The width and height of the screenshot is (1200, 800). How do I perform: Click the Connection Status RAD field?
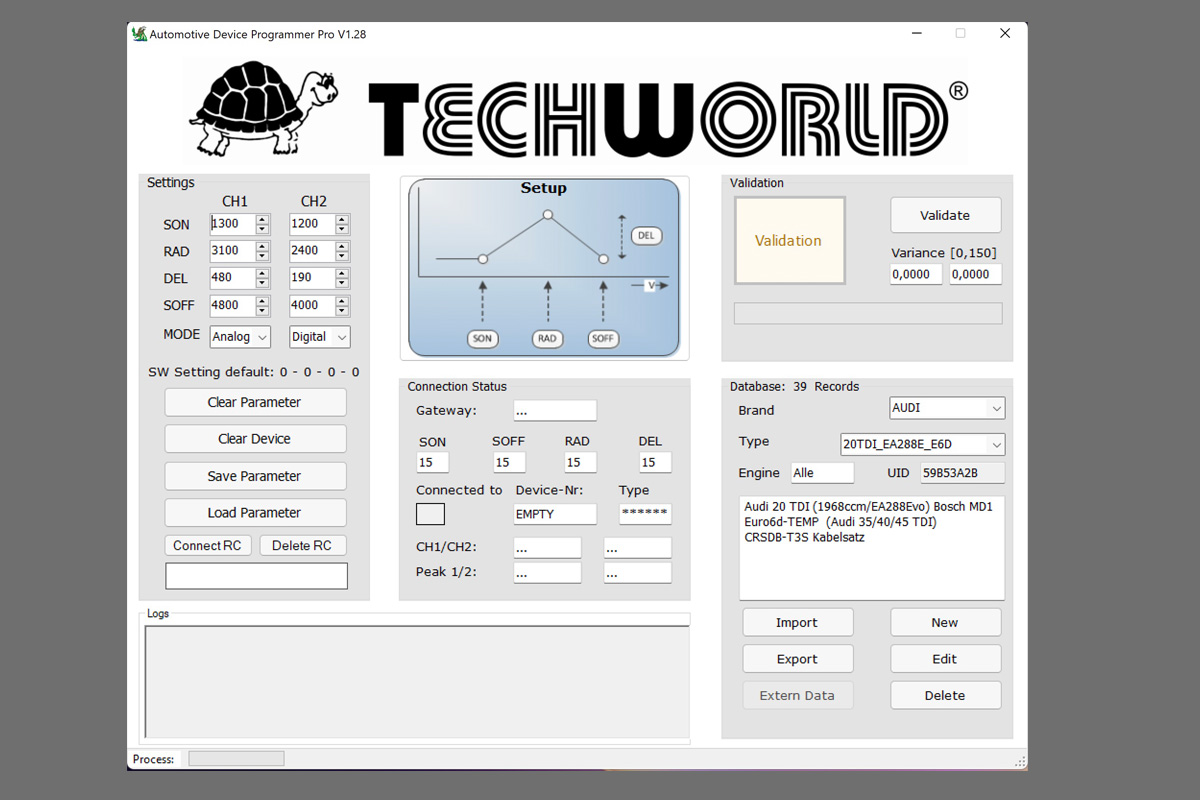(x=580, y=462)
